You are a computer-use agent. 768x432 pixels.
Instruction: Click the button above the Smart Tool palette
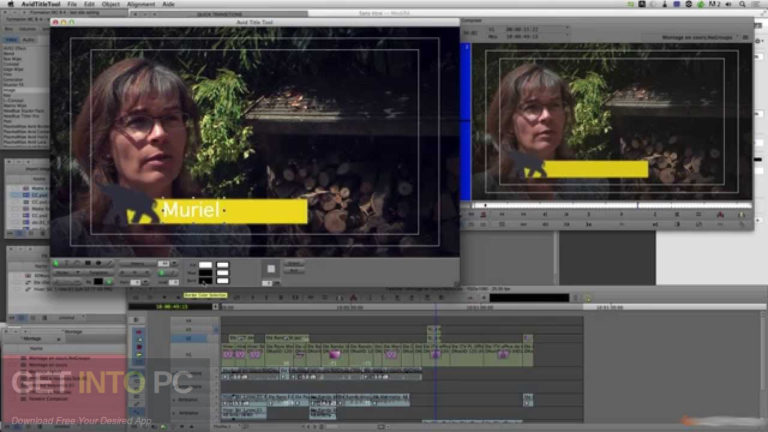point(136,319)
